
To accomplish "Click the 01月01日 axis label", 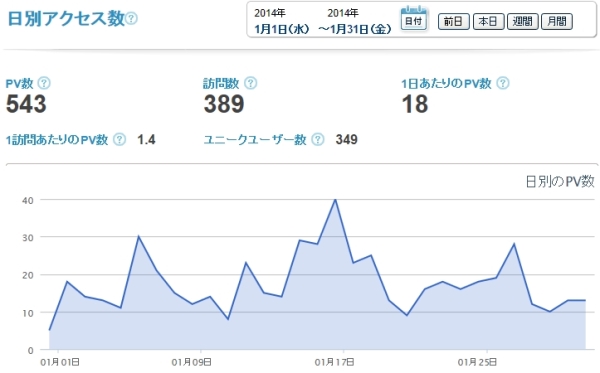I will click(60, 362).
